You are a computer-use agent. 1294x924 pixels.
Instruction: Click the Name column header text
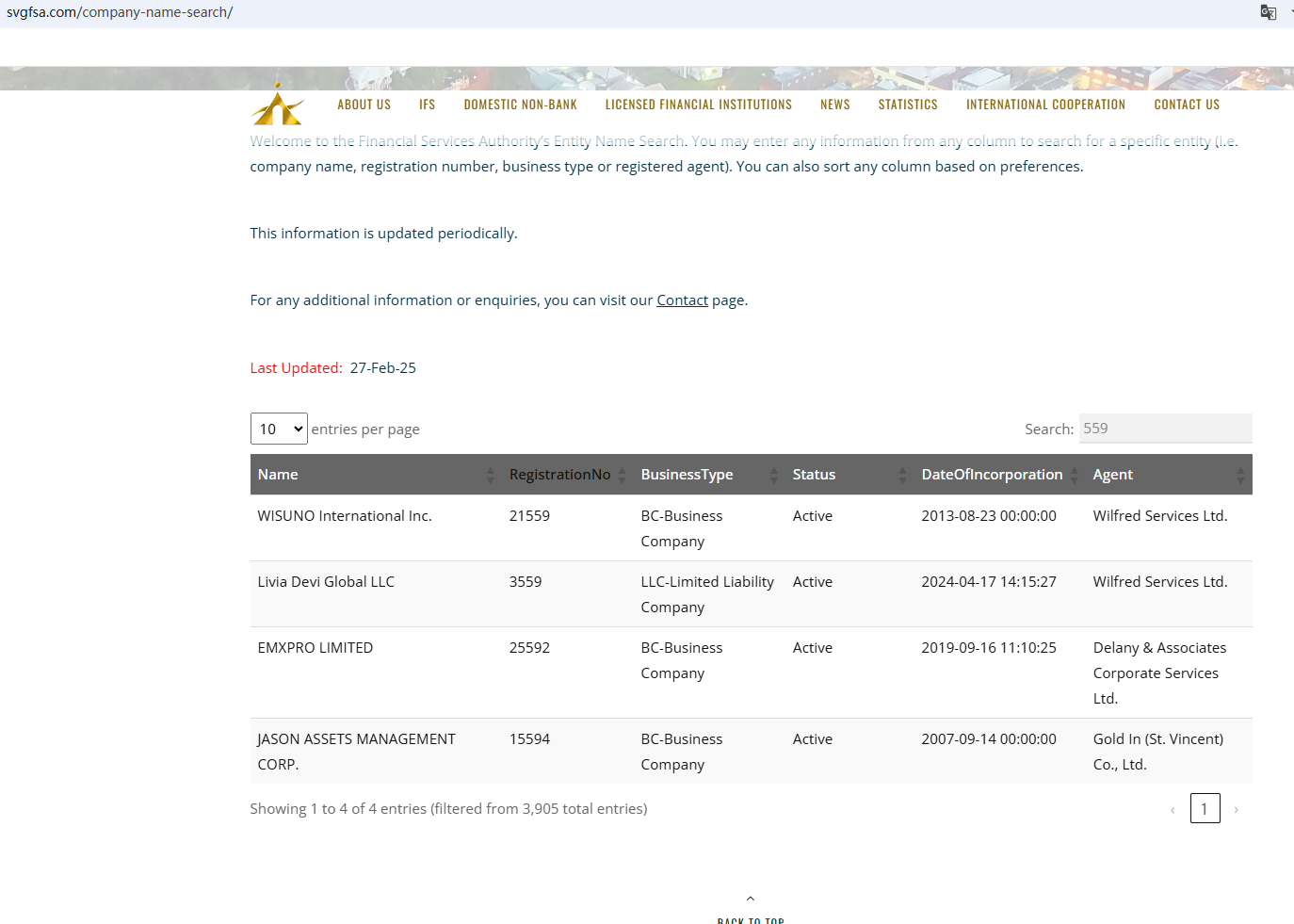[x=278, y=475]
